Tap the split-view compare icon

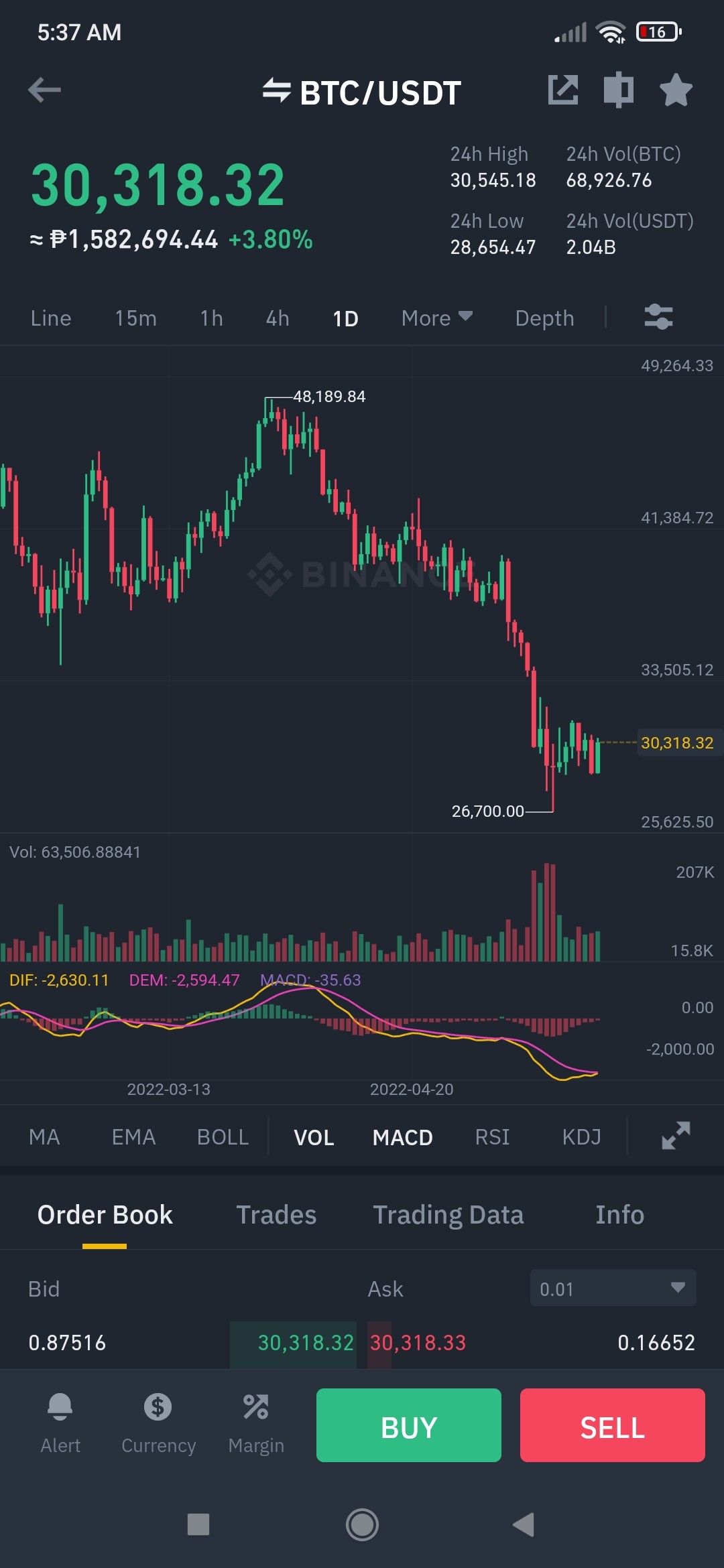coord(619,90)
